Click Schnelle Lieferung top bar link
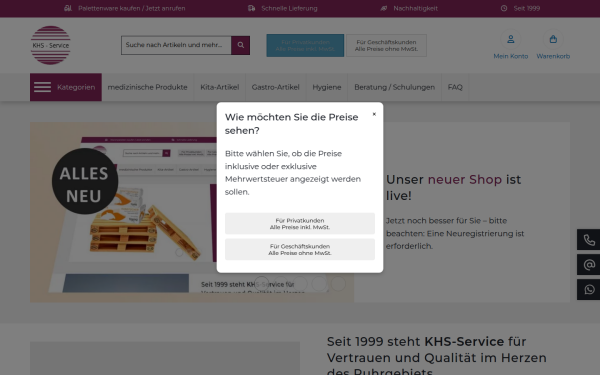Viewport: 600px width, 375px height. coord(289,8)
